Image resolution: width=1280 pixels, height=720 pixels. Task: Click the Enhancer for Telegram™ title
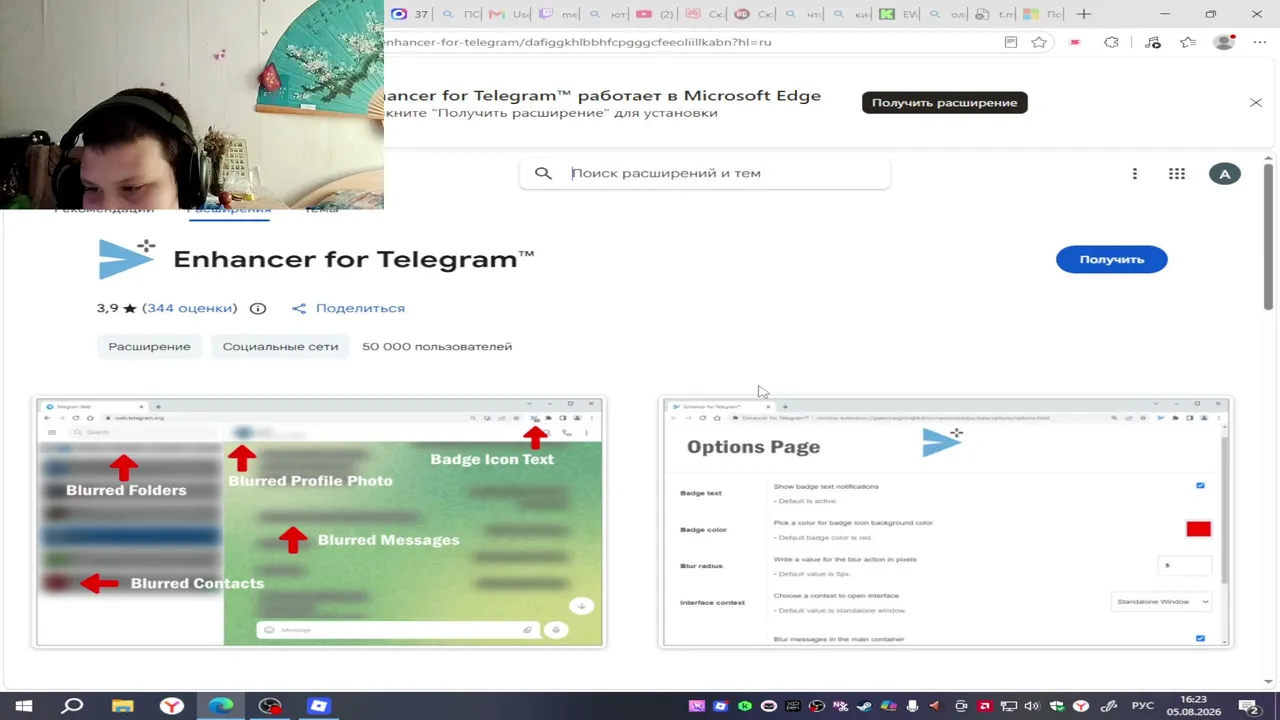coord(354,259)
